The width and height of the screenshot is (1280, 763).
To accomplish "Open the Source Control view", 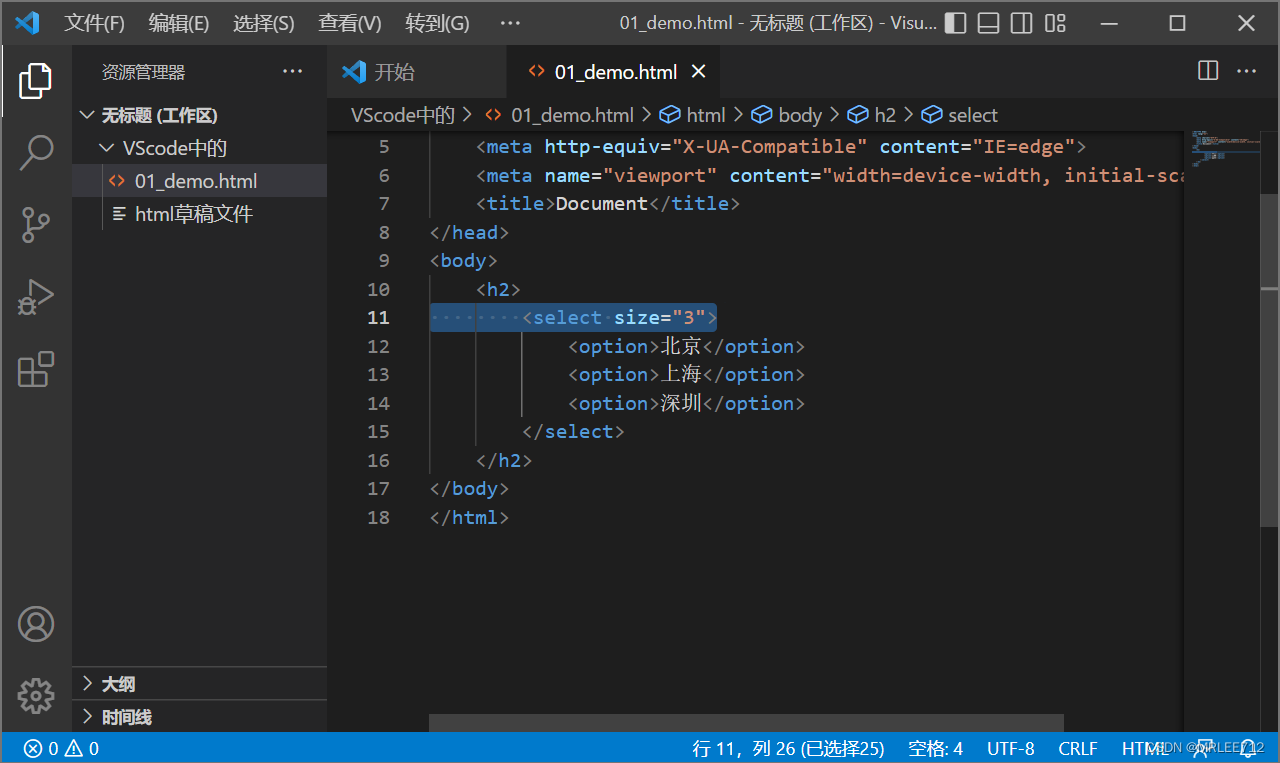I will 35,225.
